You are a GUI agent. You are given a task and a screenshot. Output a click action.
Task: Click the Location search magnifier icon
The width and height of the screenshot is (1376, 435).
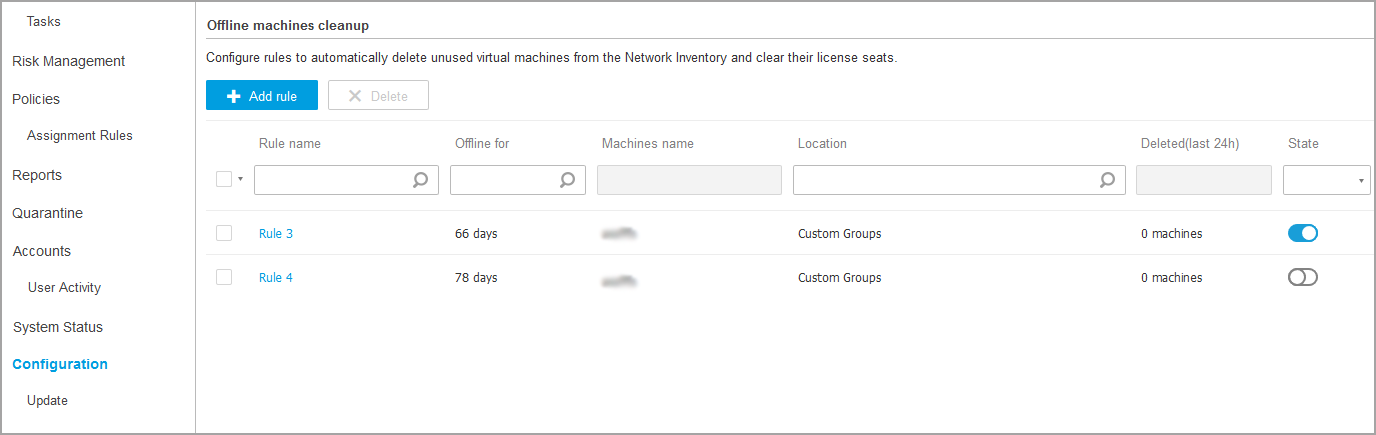click(x=1107, y=180)
